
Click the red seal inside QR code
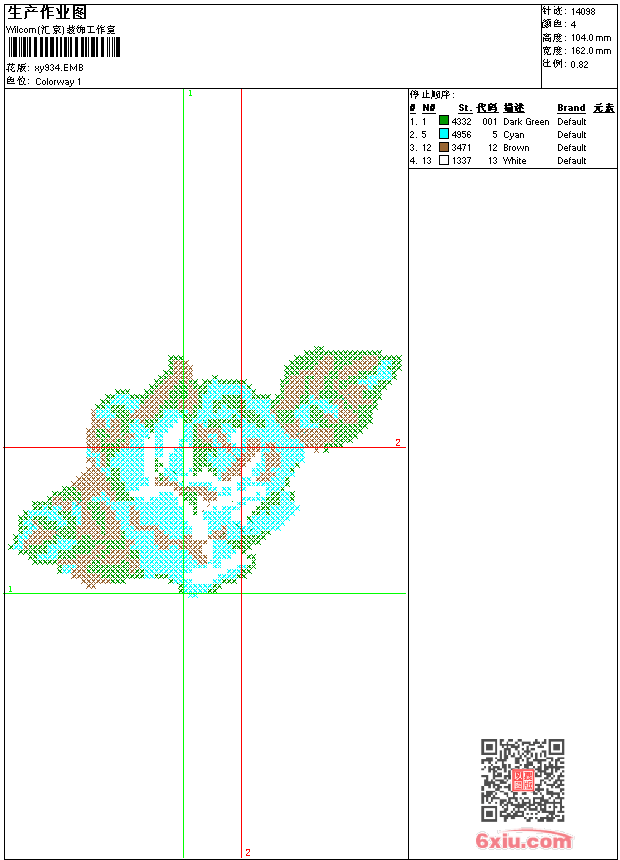(x=522, y=781)
